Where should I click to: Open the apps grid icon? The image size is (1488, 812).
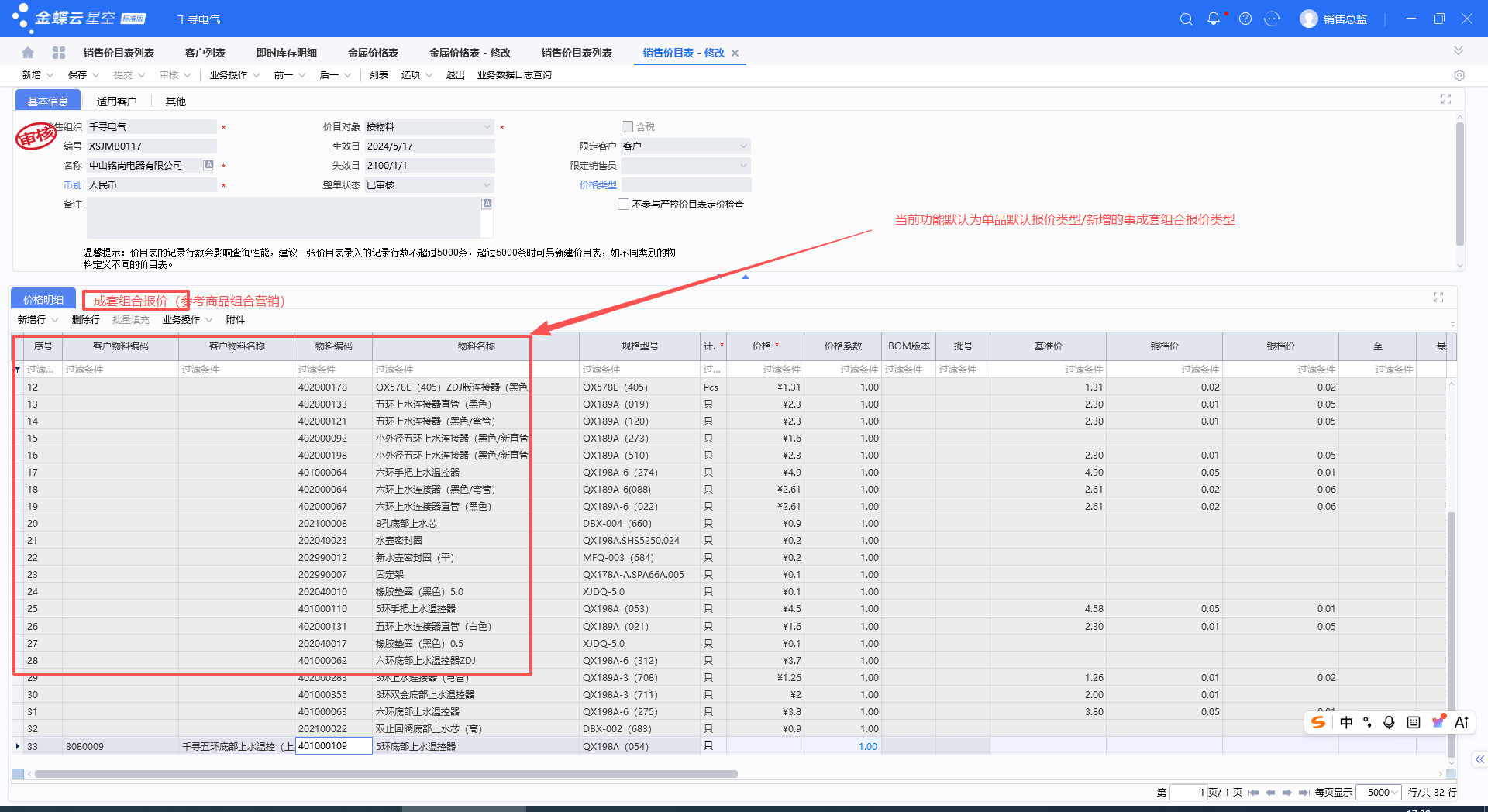(59, 53)
